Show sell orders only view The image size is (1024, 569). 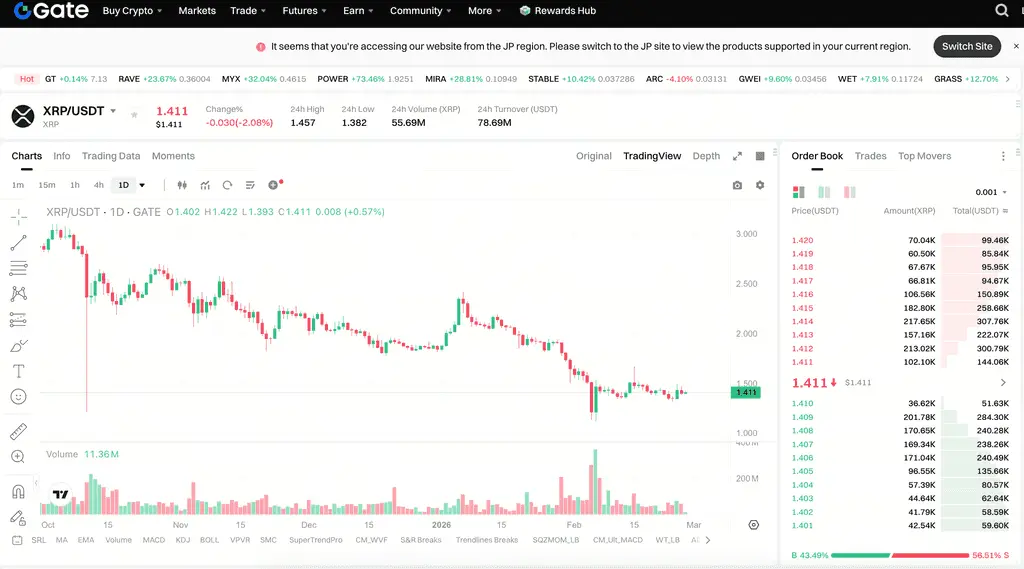tap(850, 192)
